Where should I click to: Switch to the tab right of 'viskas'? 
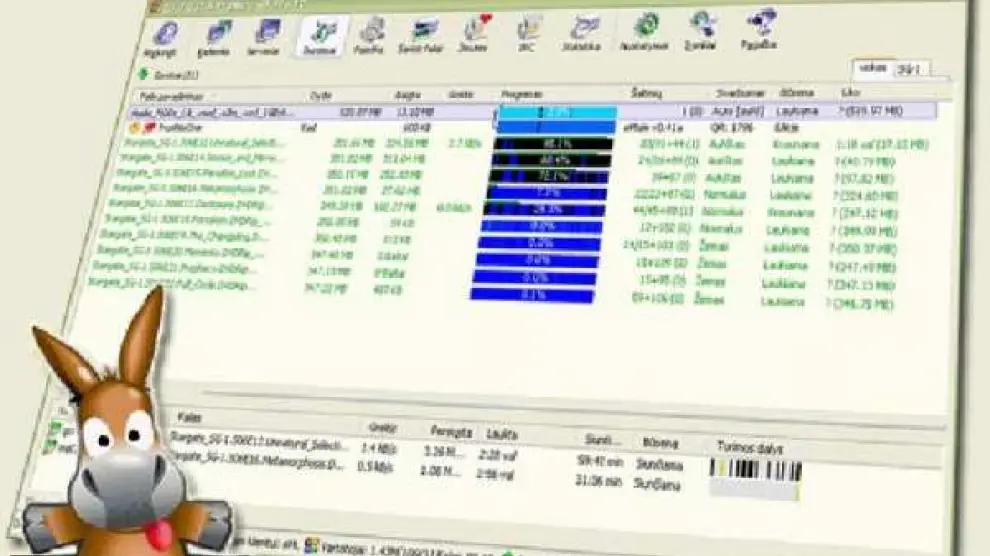click(909, 68)
